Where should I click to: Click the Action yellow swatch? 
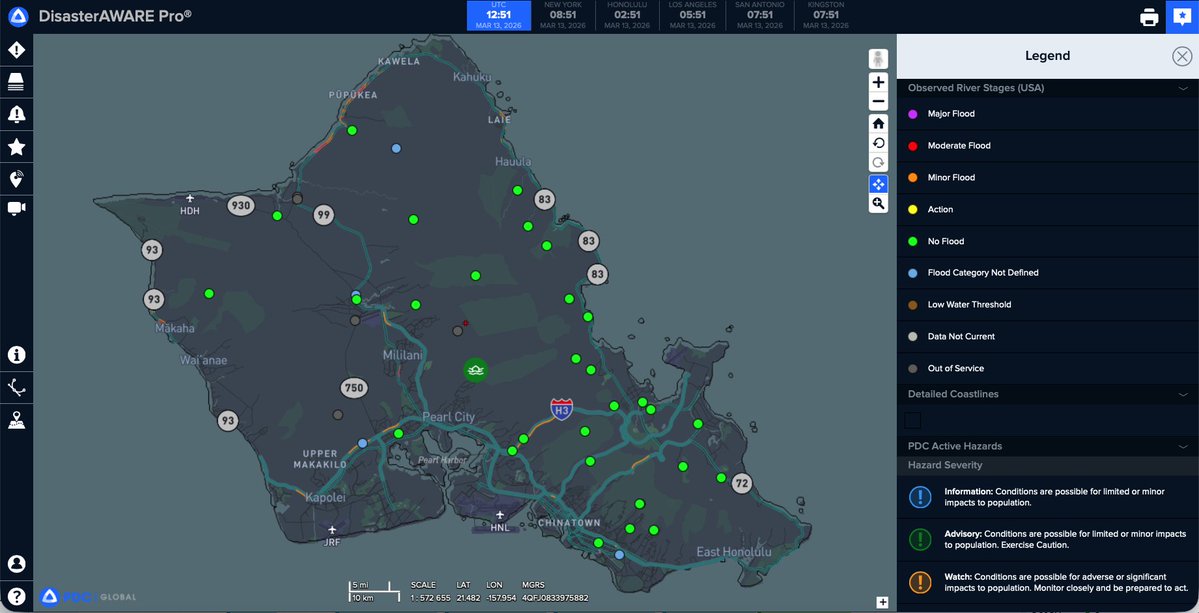(912, 209)
